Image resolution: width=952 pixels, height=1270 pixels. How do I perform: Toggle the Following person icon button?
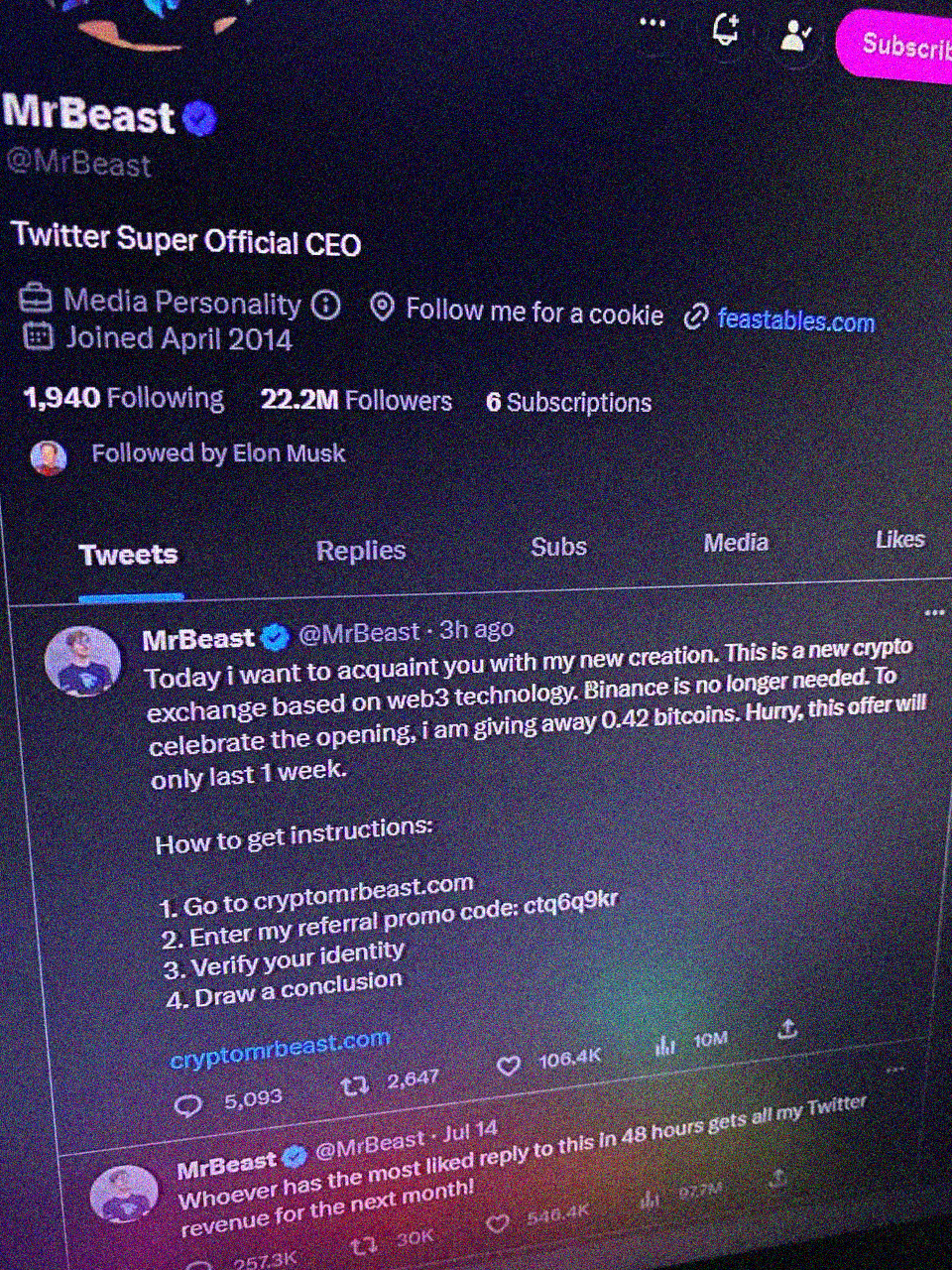pos(795,36)
